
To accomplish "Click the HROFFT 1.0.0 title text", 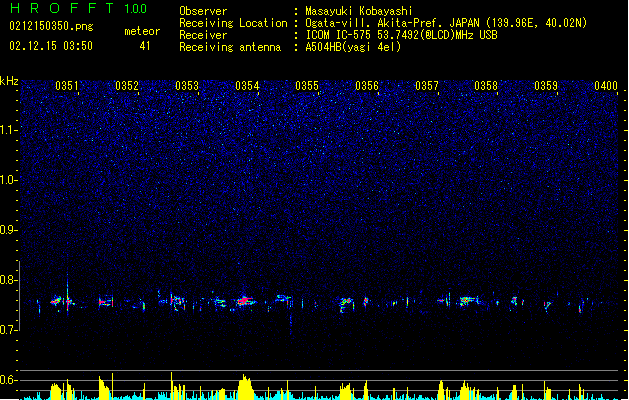I will [79, 8].
